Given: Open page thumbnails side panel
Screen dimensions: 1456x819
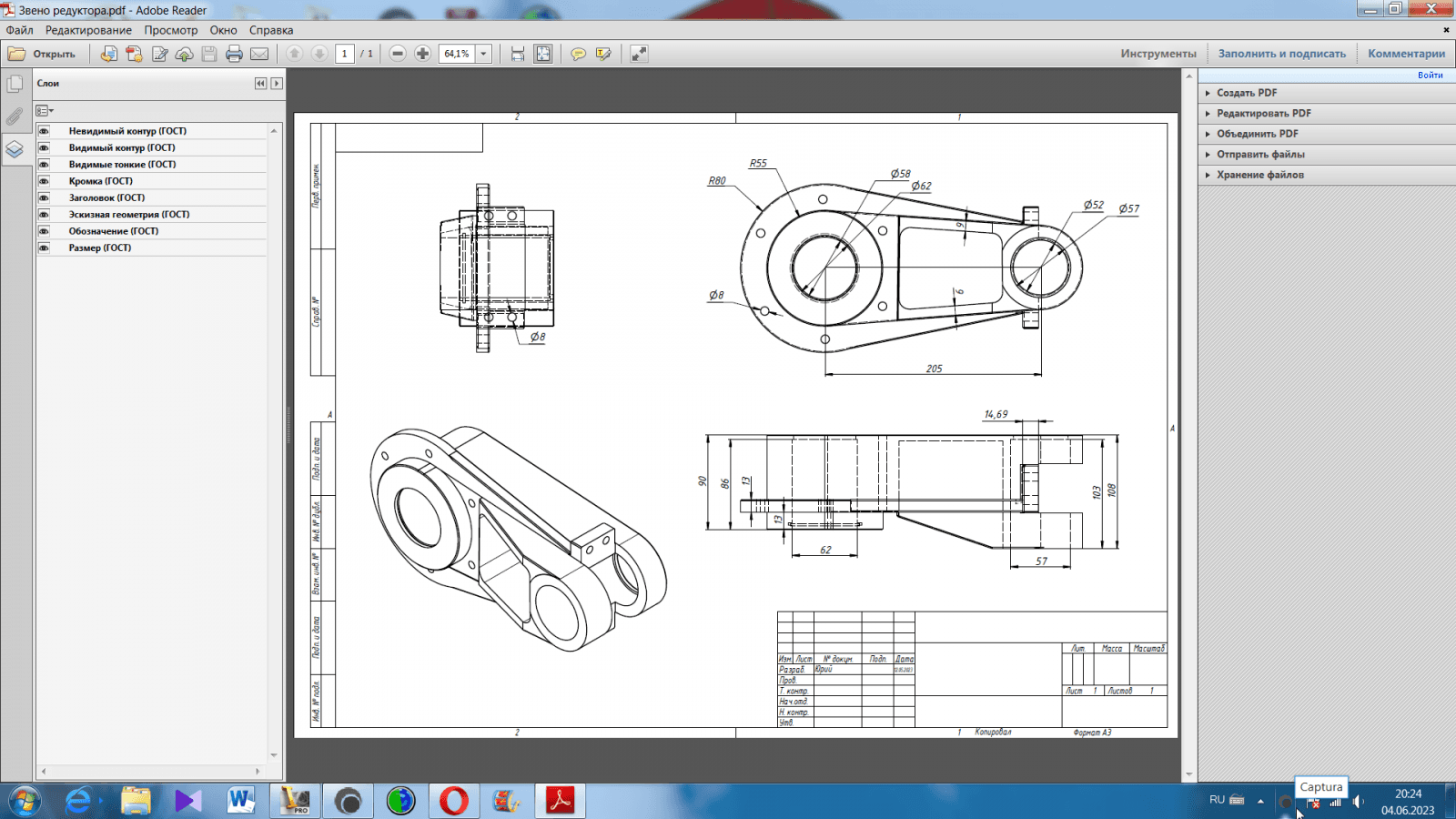Looking at the screenshot, I should pos(15,85).
